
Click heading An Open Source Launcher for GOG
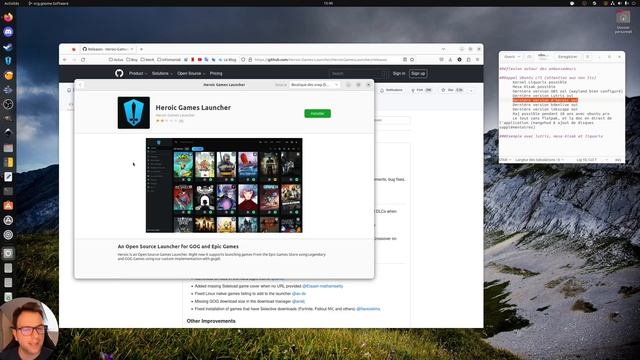pos(178,247)
